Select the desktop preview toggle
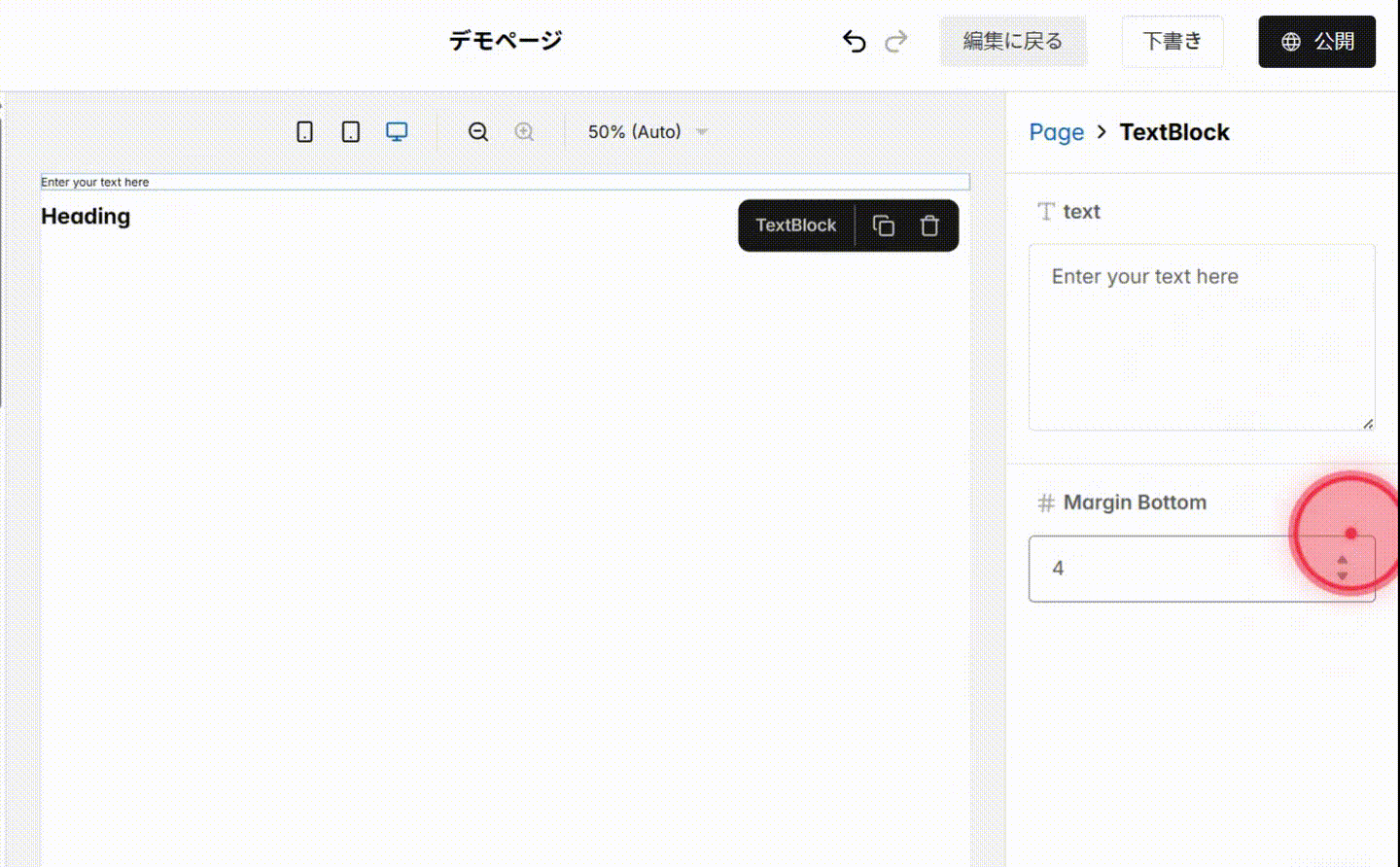Screen dimensions: 1400x867 click(x=396, y=130)
